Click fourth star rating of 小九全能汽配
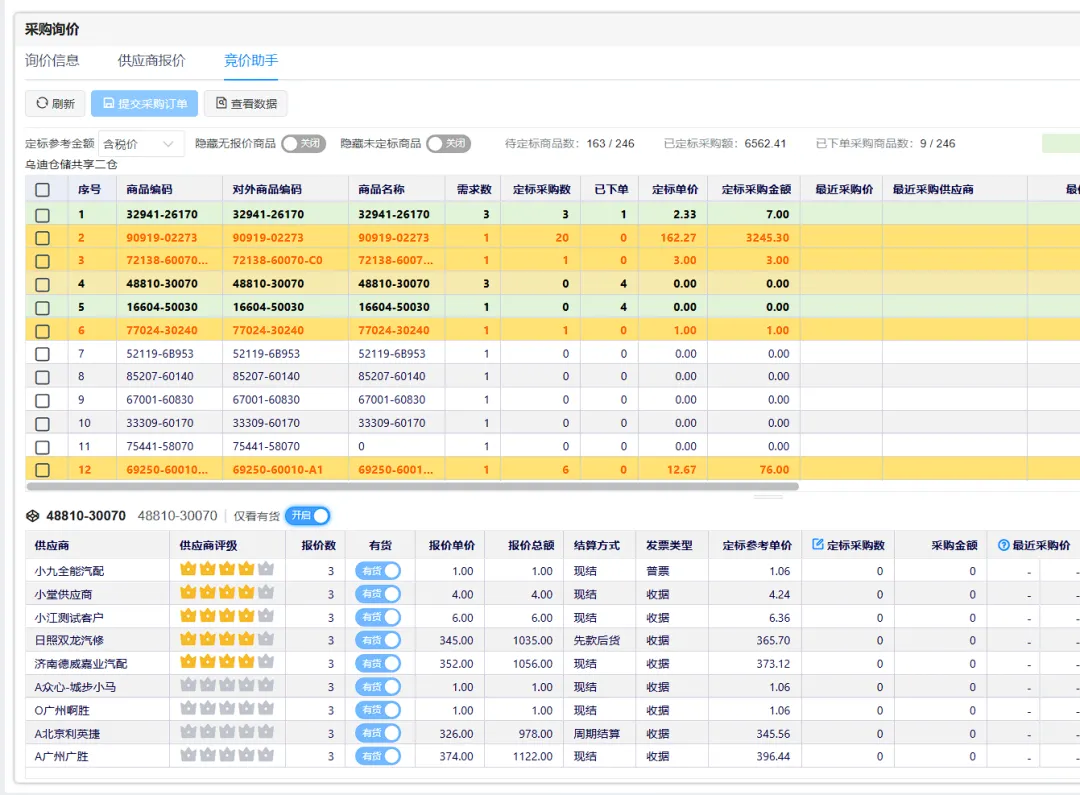 point(247,569)
